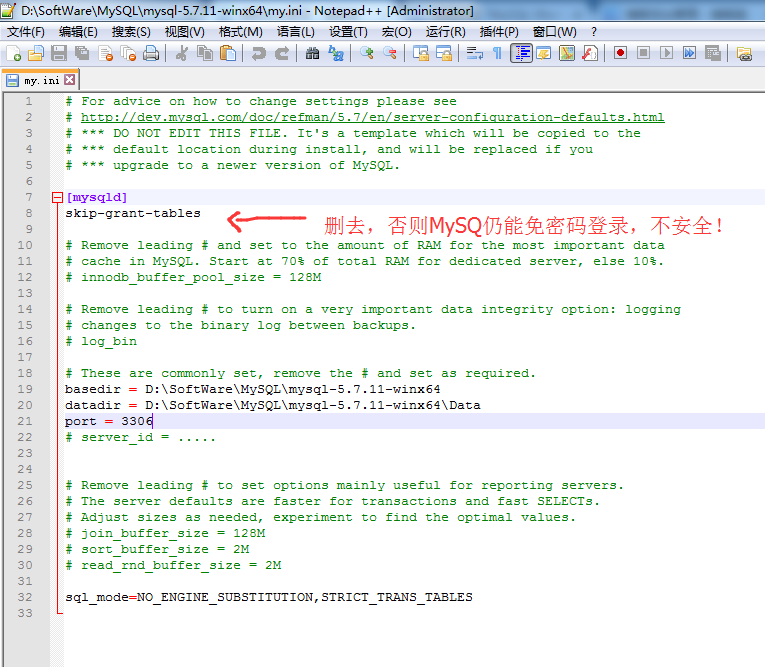Click the [mysqld] section header text
The height and width of the screenshot is (667, 765).
[97, 197]
